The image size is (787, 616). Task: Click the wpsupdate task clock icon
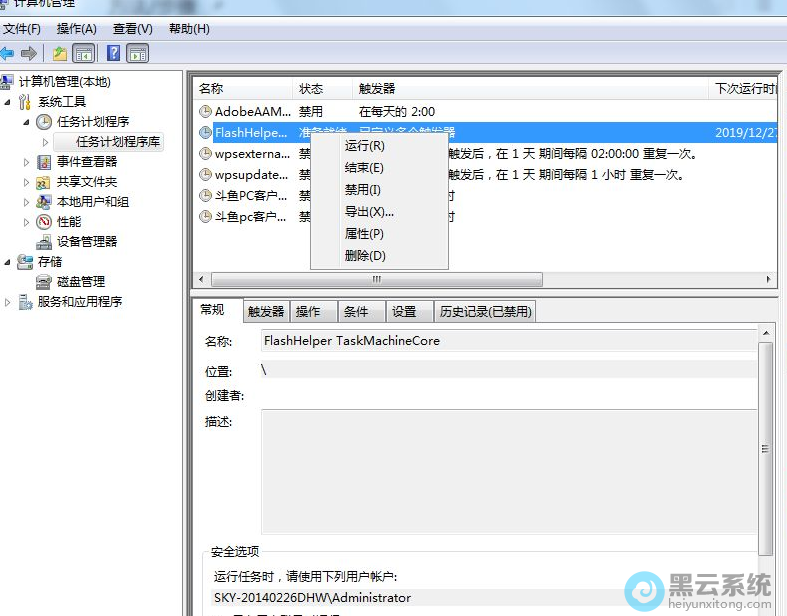[x=205, y=175]
